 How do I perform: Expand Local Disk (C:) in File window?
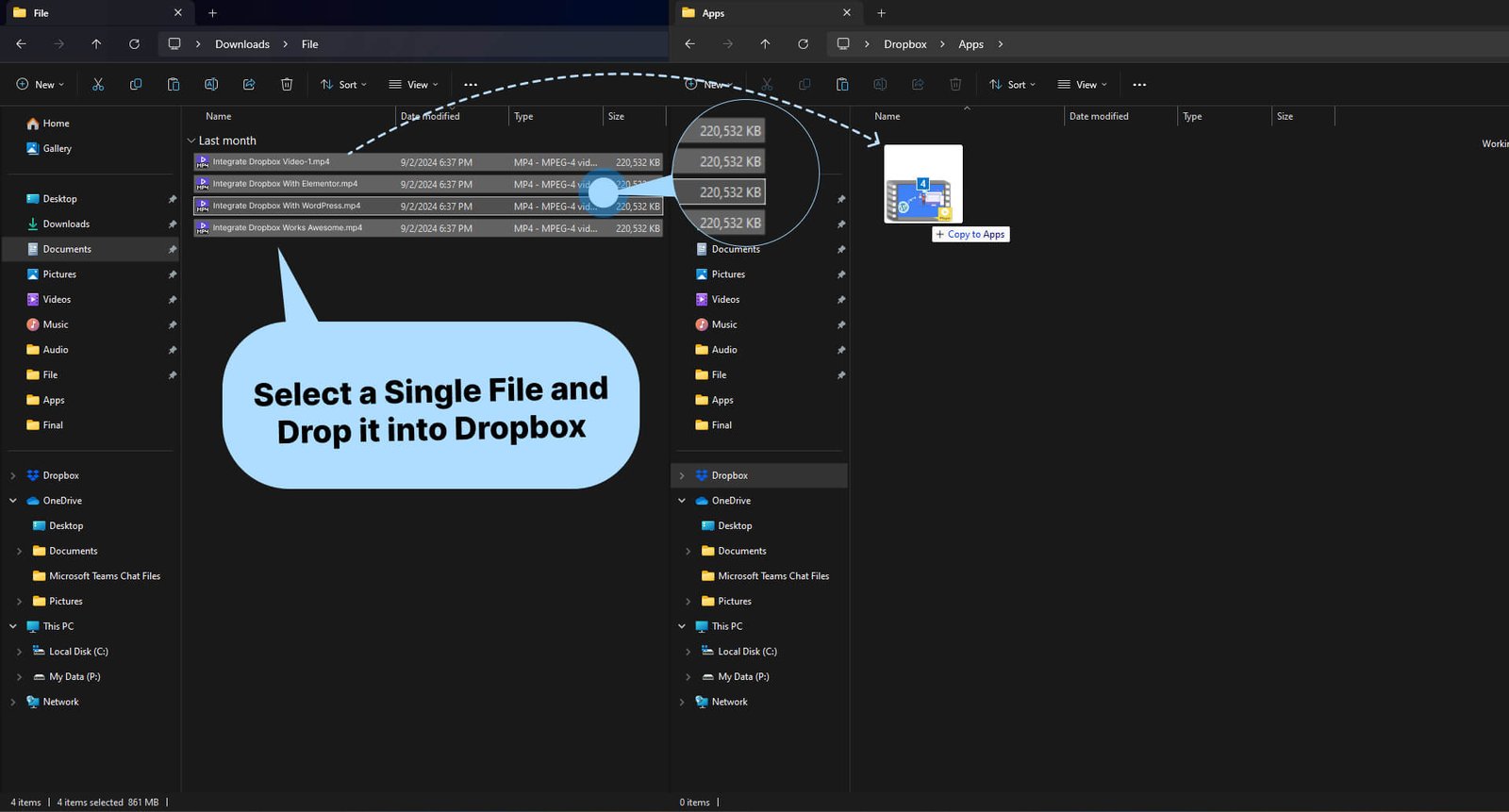(19, 652)
